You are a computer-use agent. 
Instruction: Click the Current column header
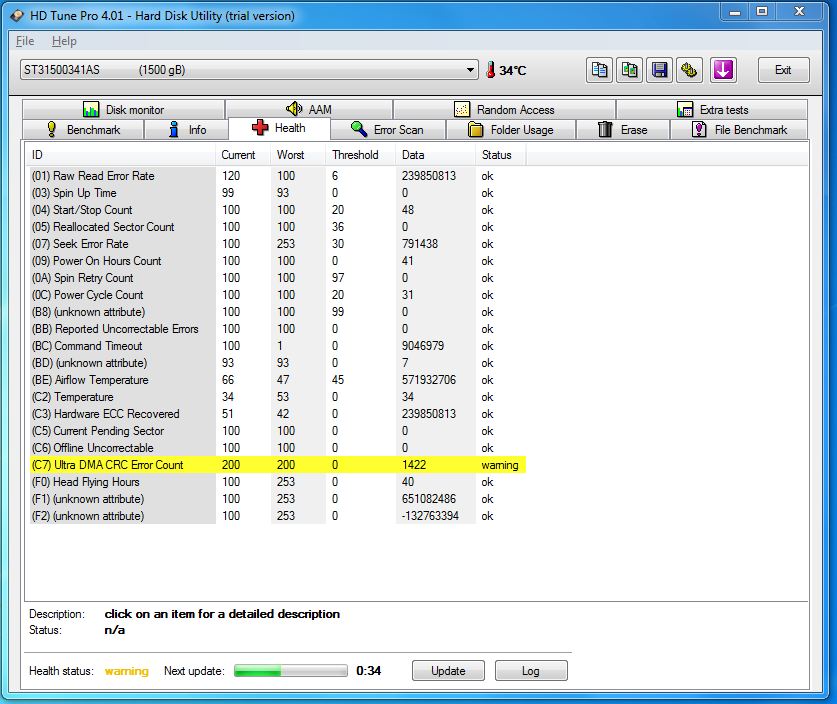coord(243,155)
